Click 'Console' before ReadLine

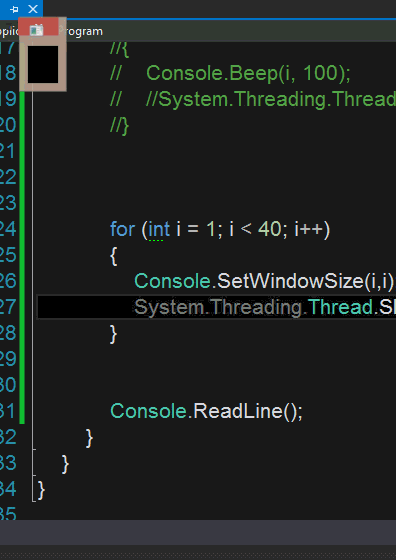[149, 411]
